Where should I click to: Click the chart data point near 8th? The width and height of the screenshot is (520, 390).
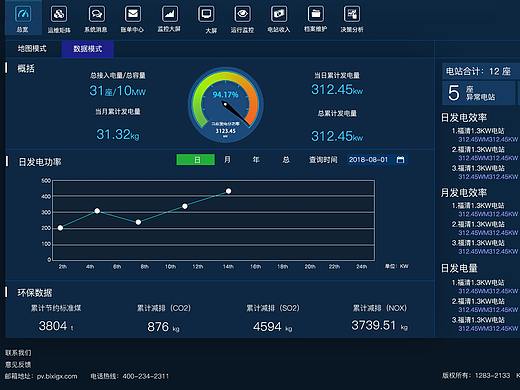(x=138, y=222)
